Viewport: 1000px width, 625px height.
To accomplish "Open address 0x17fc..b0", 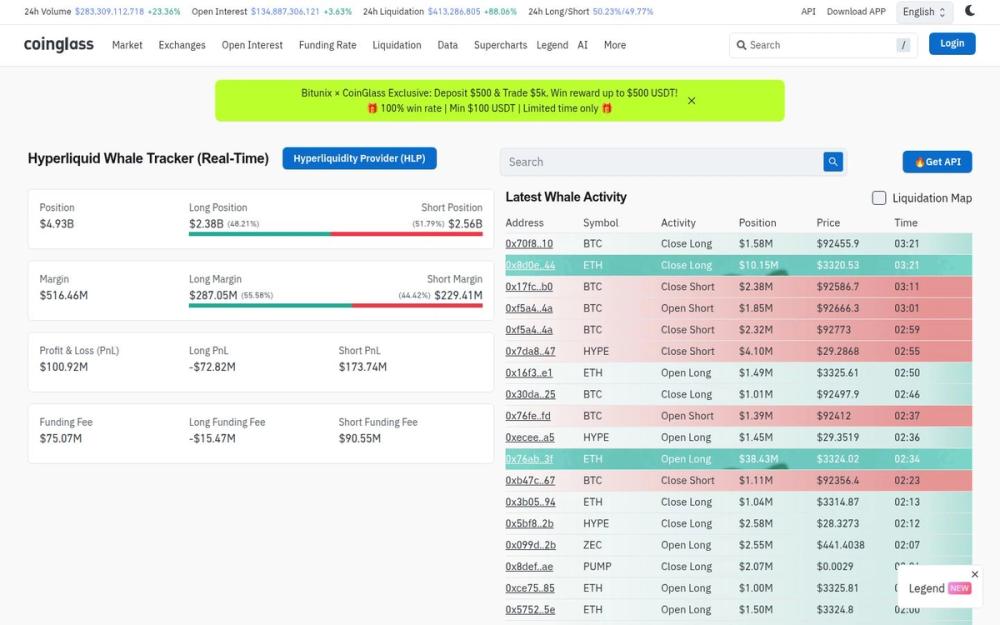I will pos(529,287).
